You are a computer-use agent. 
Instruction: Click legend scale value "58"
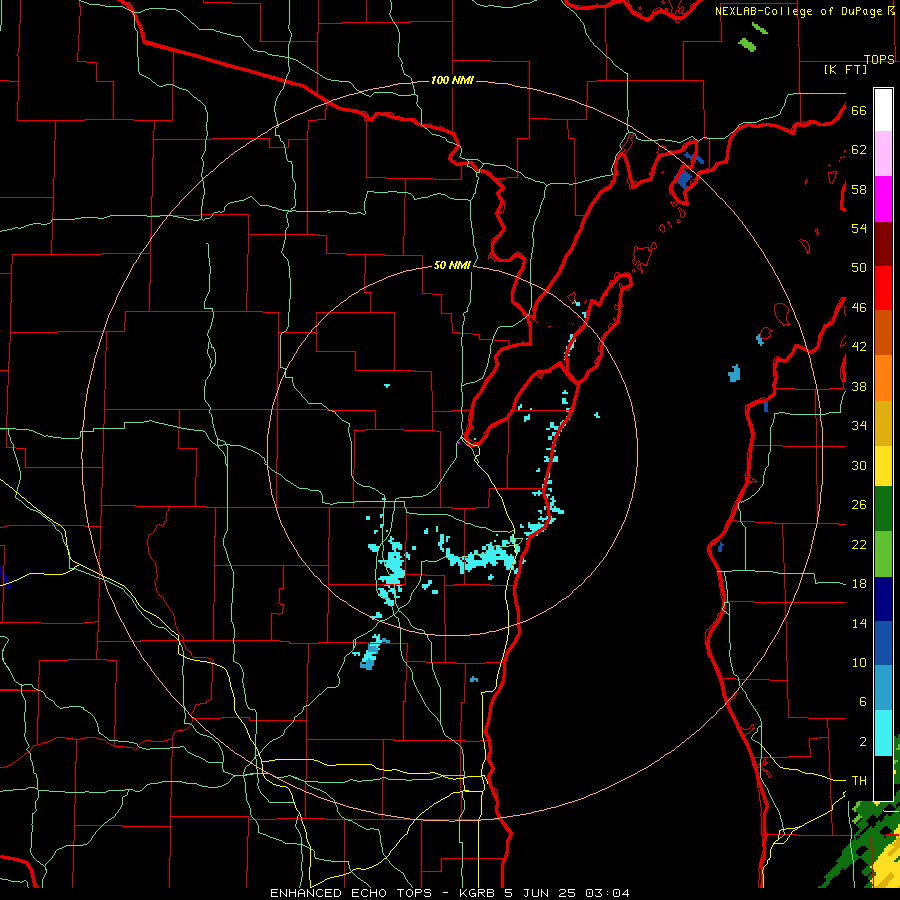click(x=859, y=189)
